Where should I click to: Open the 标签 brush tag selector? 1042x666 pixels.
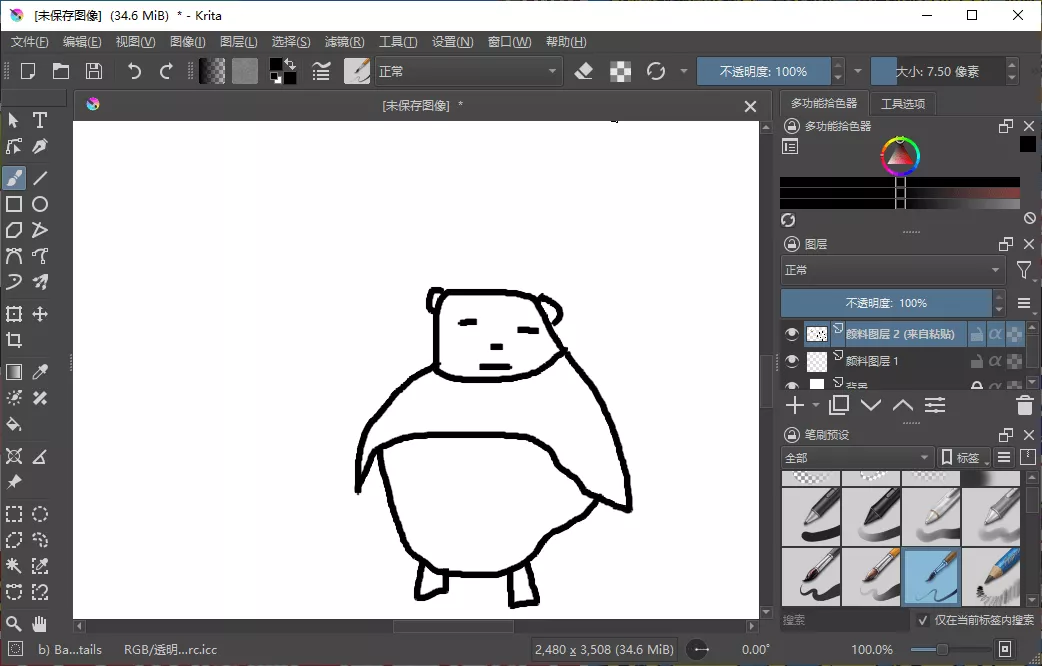coord(963,457)
